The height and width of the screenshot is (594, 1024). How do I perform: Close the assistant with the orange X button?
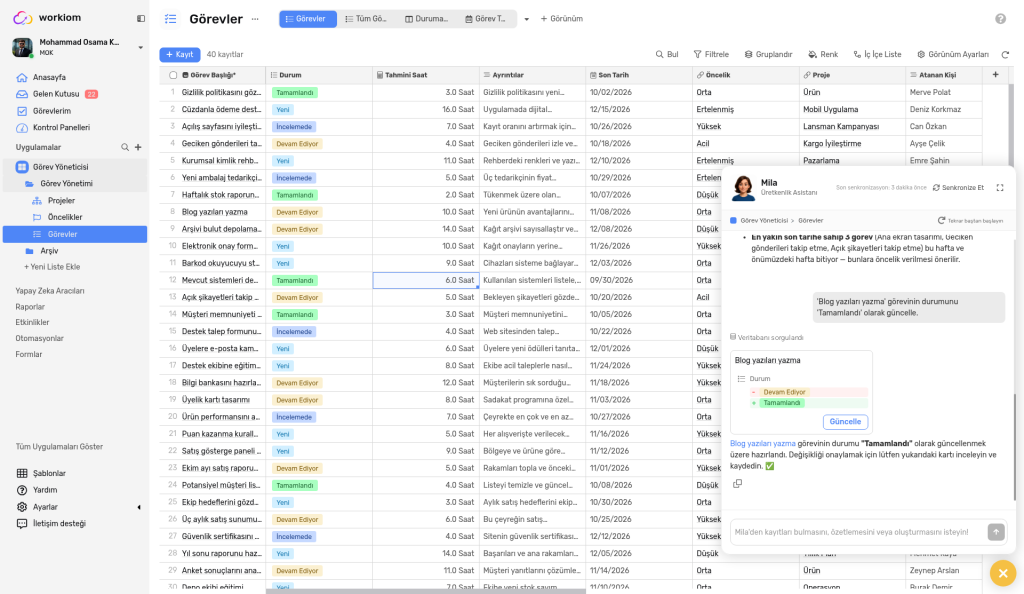click(x=1003, y=574)
